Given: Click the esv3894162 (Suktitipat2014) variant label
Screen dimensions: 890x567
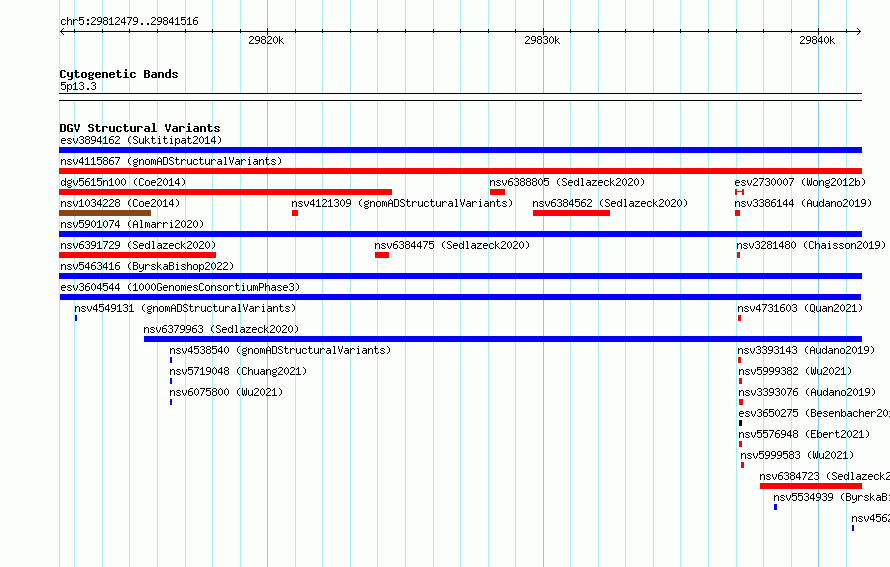Looking at the screenshot, I should click(x=141, y=140).
